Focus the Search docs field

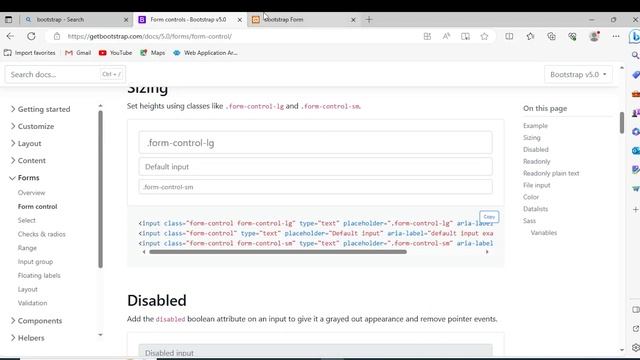click(65, 74)
